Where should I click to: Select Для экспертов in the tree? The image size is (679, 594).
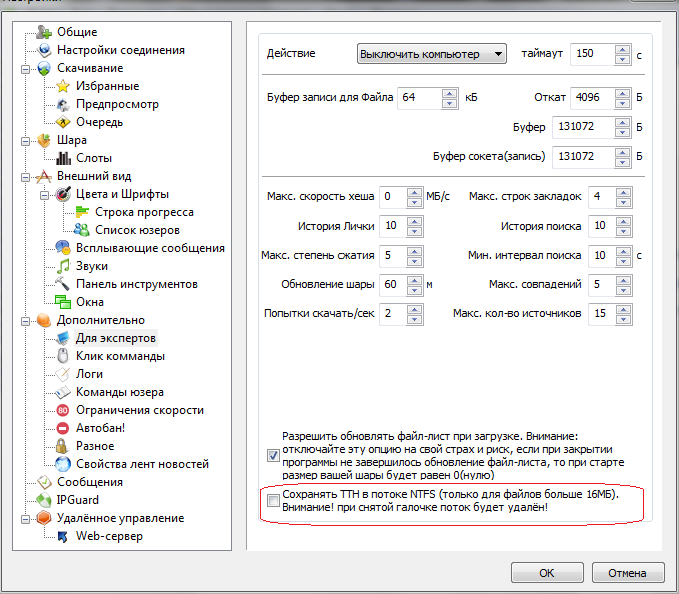pyautogui.click(x=116, y=338)
